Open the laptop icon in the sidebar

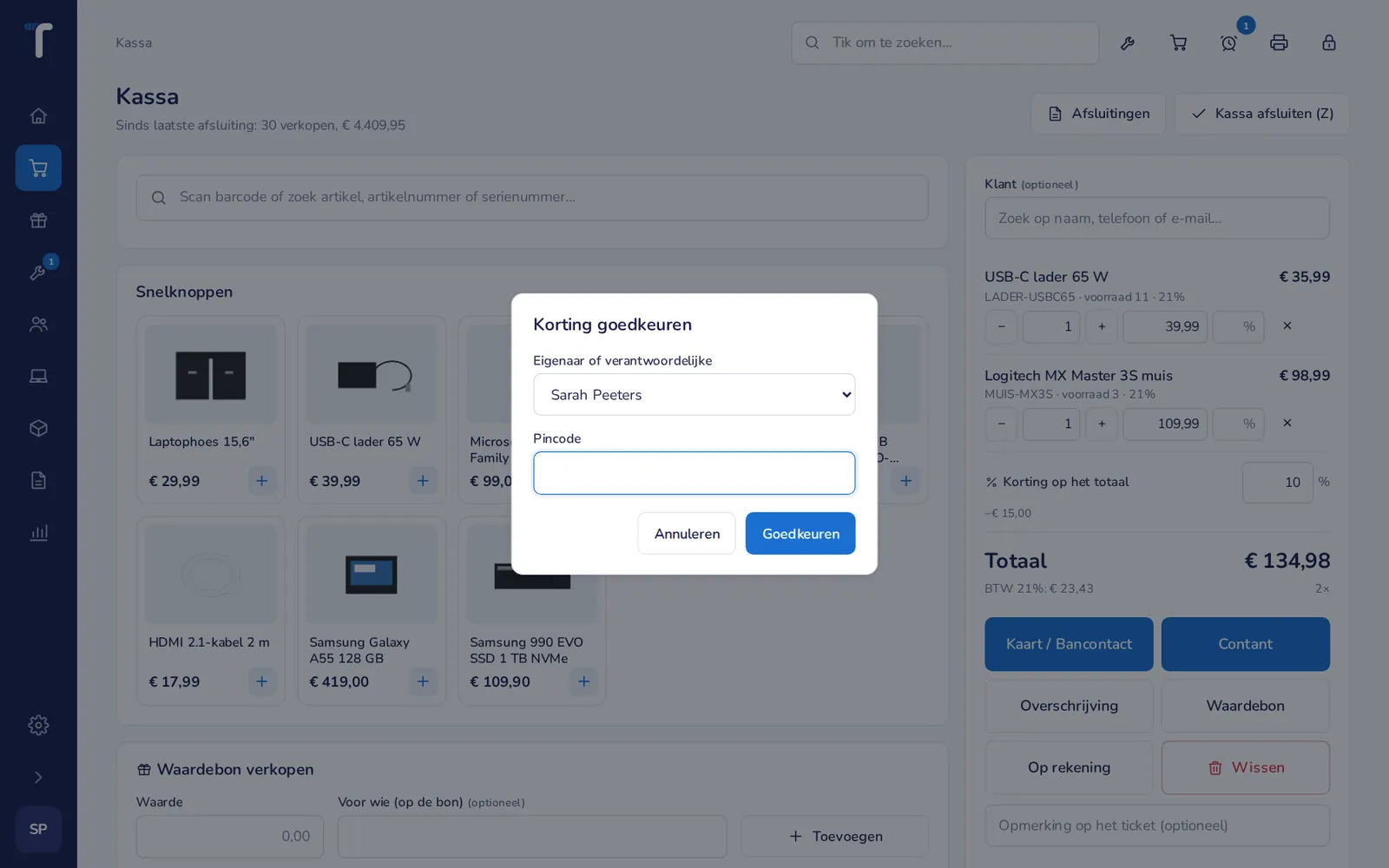click(x=38, y=376)
